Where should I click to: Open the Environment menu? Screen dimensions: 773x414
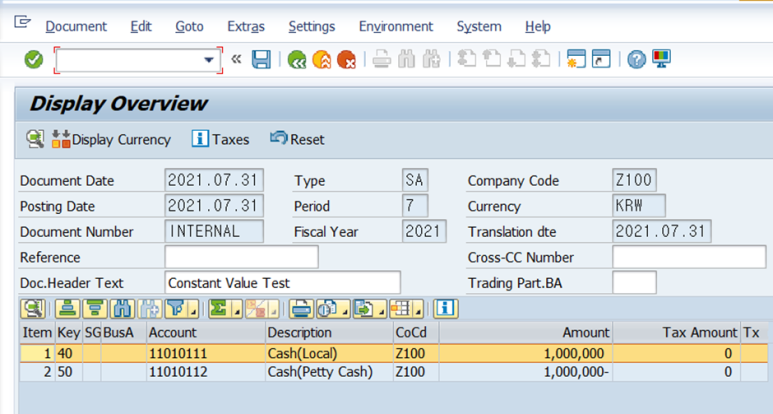[x=396, y=26]
